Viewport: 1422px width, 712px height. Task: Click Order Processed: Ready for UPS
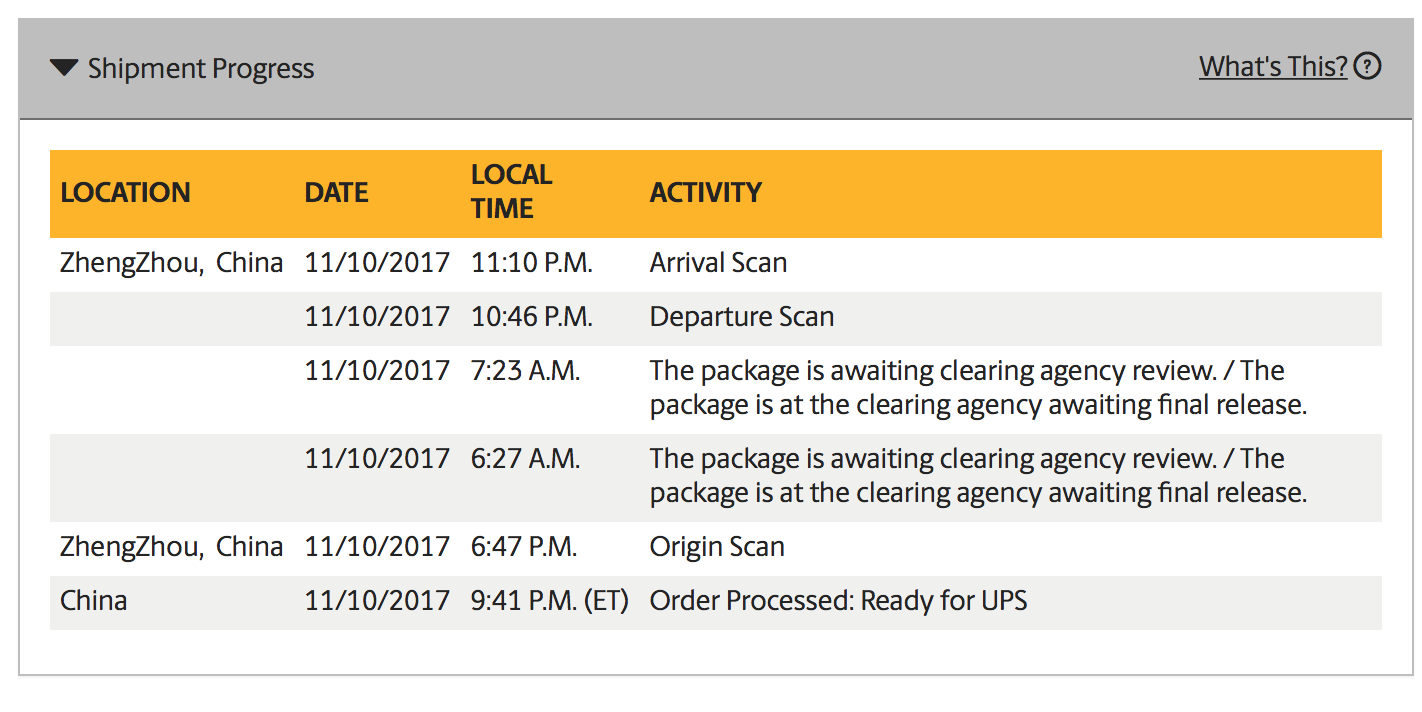[x=838, y=602]
